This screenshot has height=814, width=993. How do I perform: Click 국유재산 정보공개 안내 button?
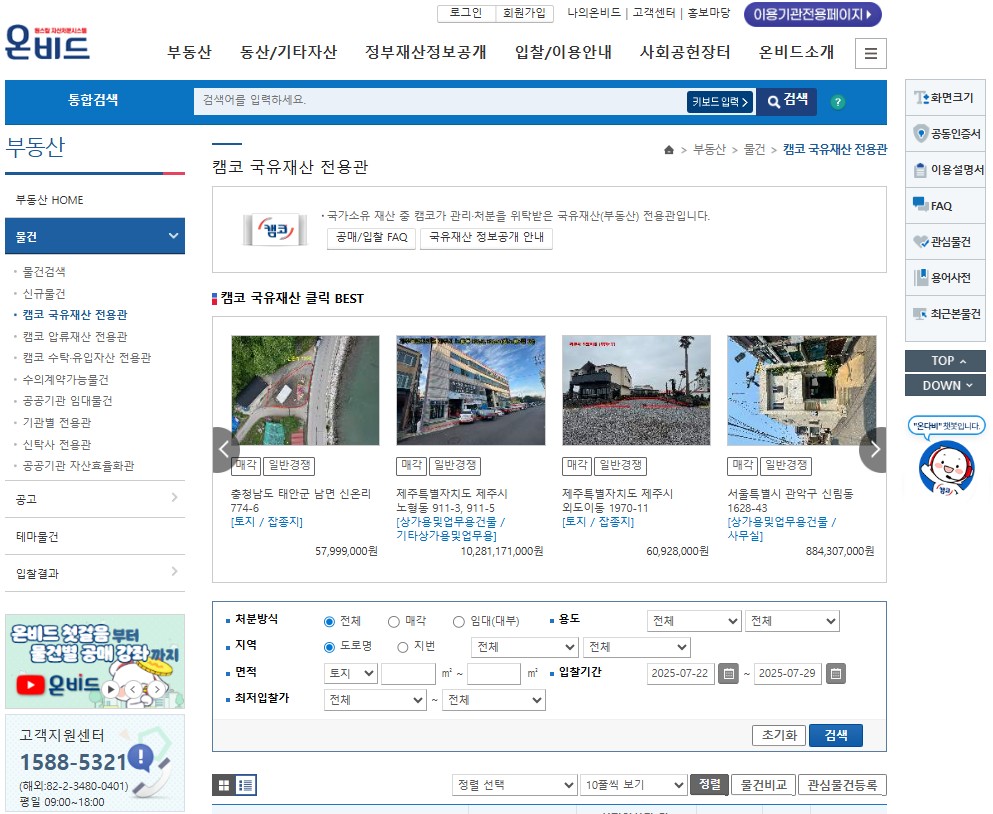tap(486, 238)
